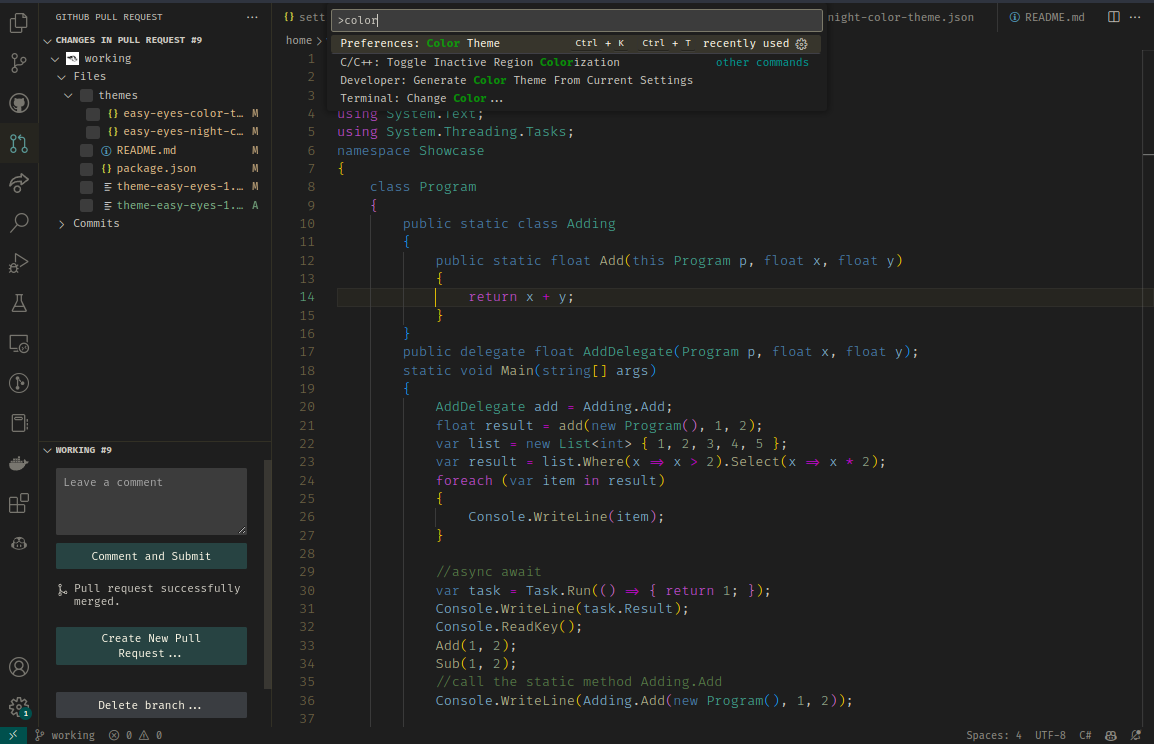This screenshot has height=744, width=1154.
Task: Configure keybinding gear for Color Theme command
Action: tap(801, 44)
